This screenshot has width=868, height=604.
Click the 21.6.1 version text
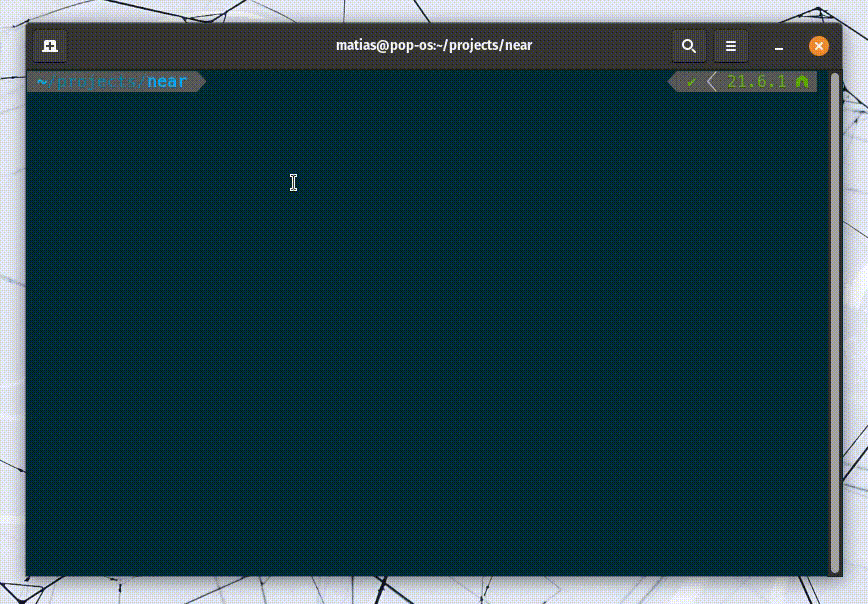pyautogui.click(x=756, y=82)
